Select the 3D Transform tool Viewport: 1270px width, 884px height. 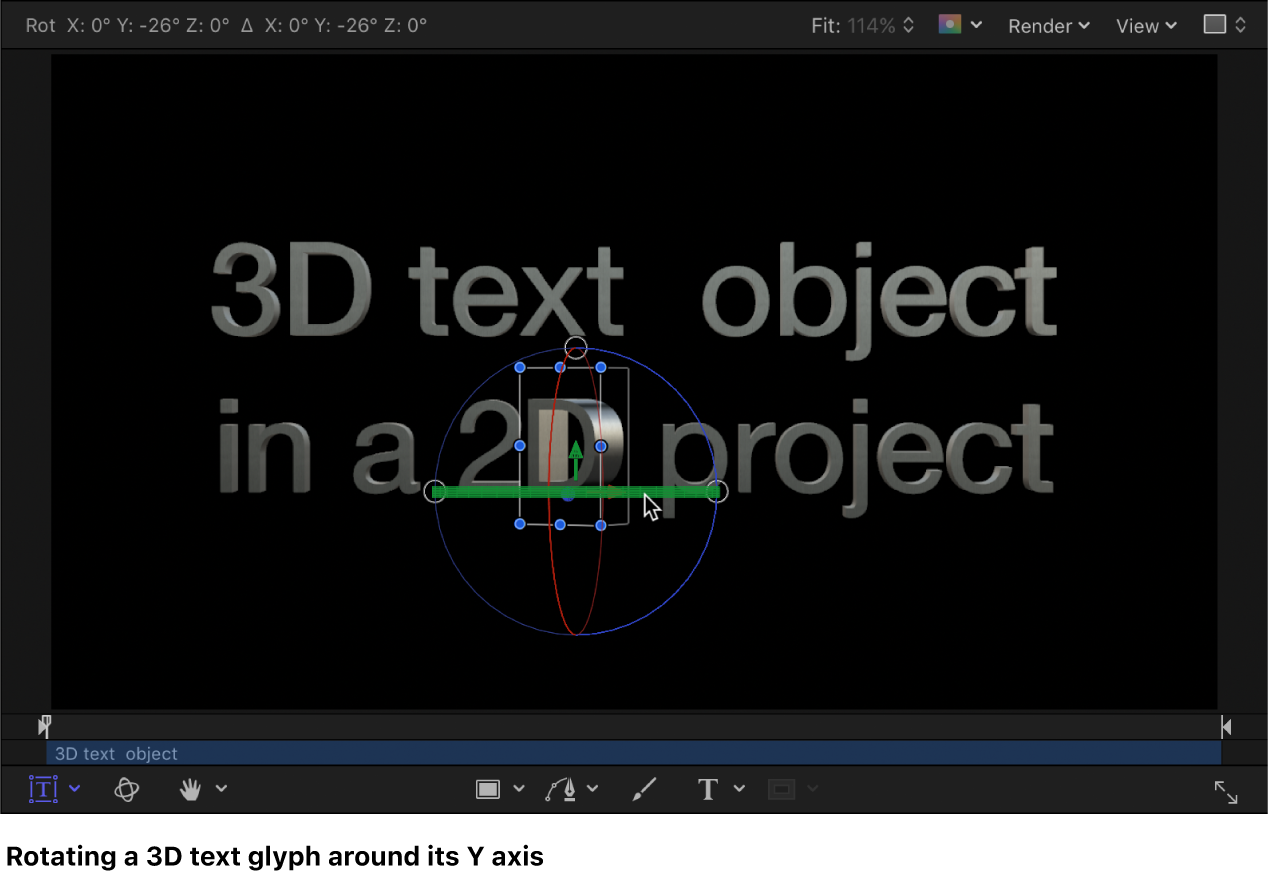point(126,789)
